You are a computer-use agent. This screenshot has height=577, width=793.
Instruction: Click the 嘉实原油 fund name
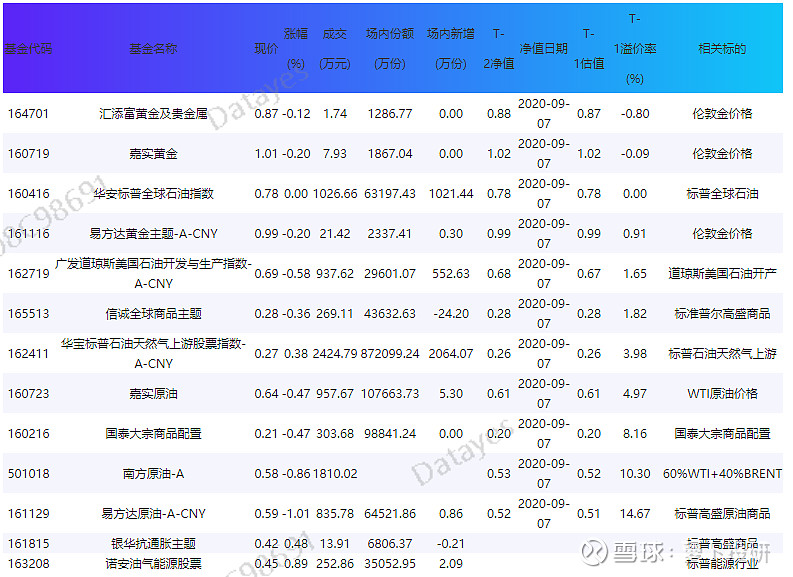pos(153,394)
